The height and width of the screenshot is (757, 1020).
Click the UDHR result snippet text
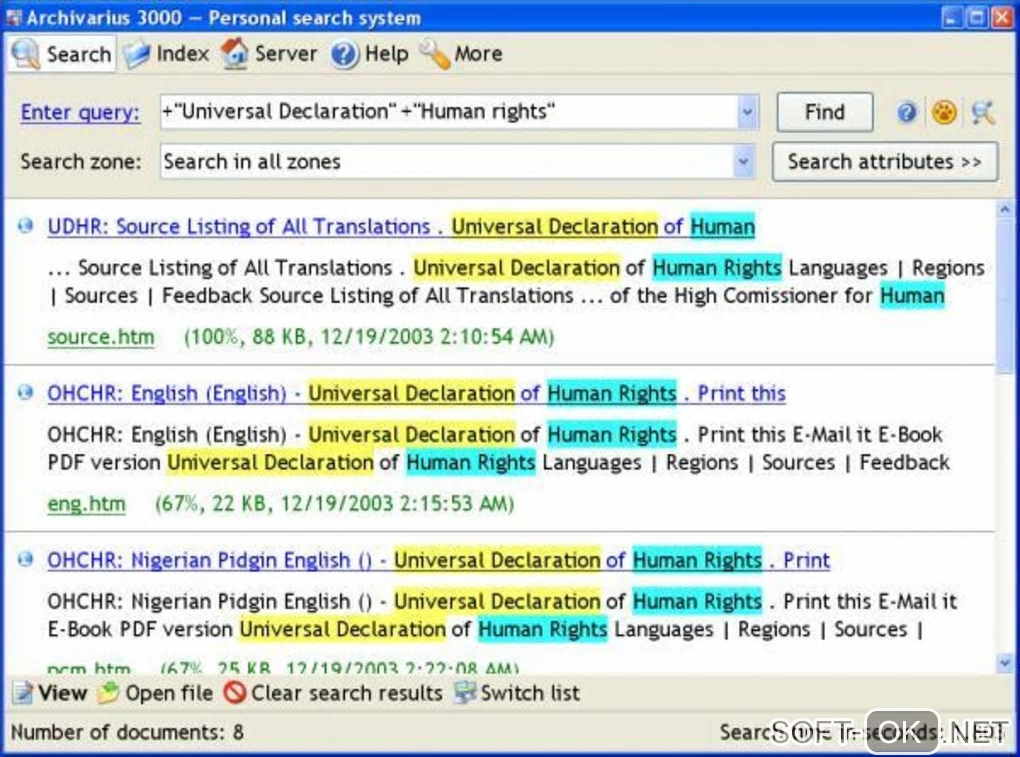516,282
